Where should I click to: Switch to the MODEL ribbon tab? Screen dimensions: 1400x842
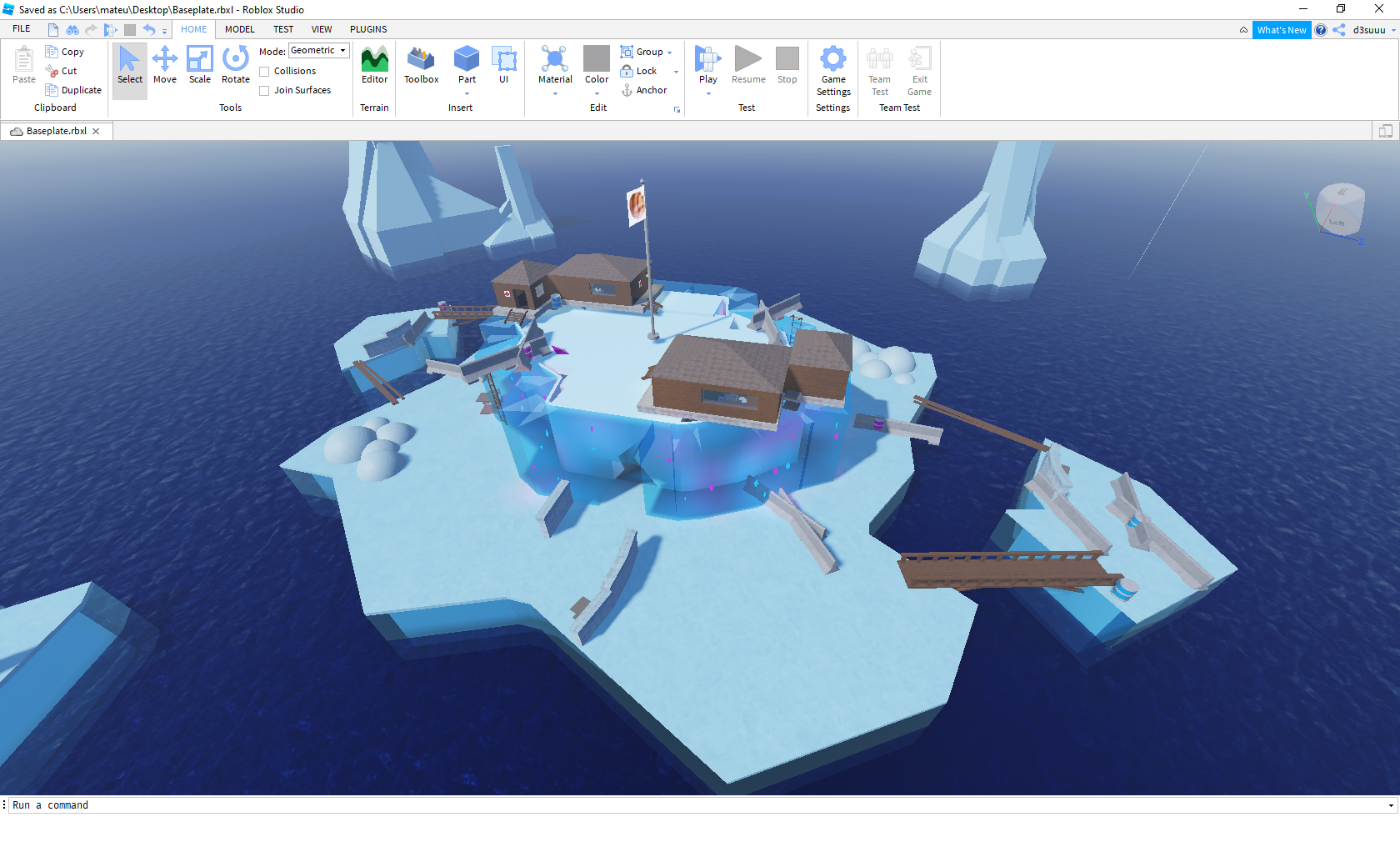(x=240, y=29)
